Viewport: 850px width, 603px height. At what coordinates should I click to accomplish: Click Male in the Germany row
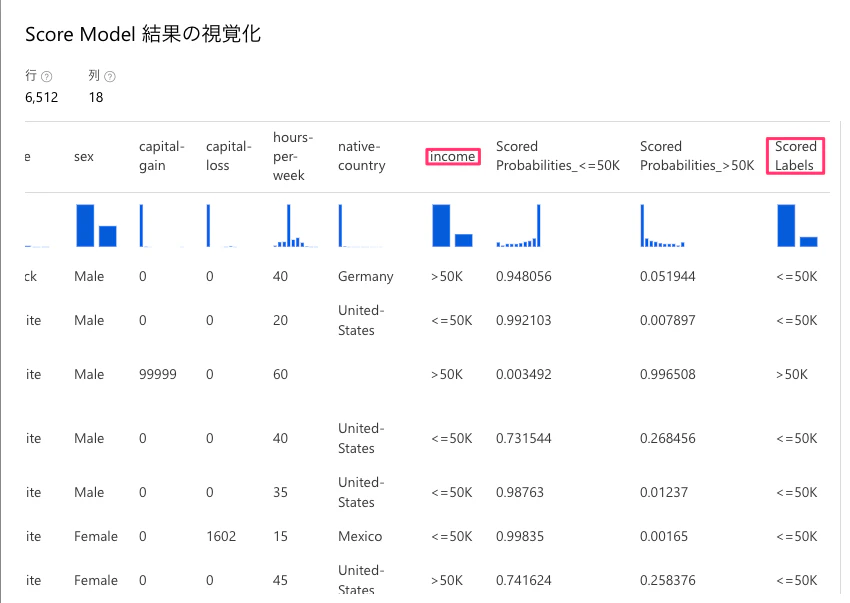89,277
